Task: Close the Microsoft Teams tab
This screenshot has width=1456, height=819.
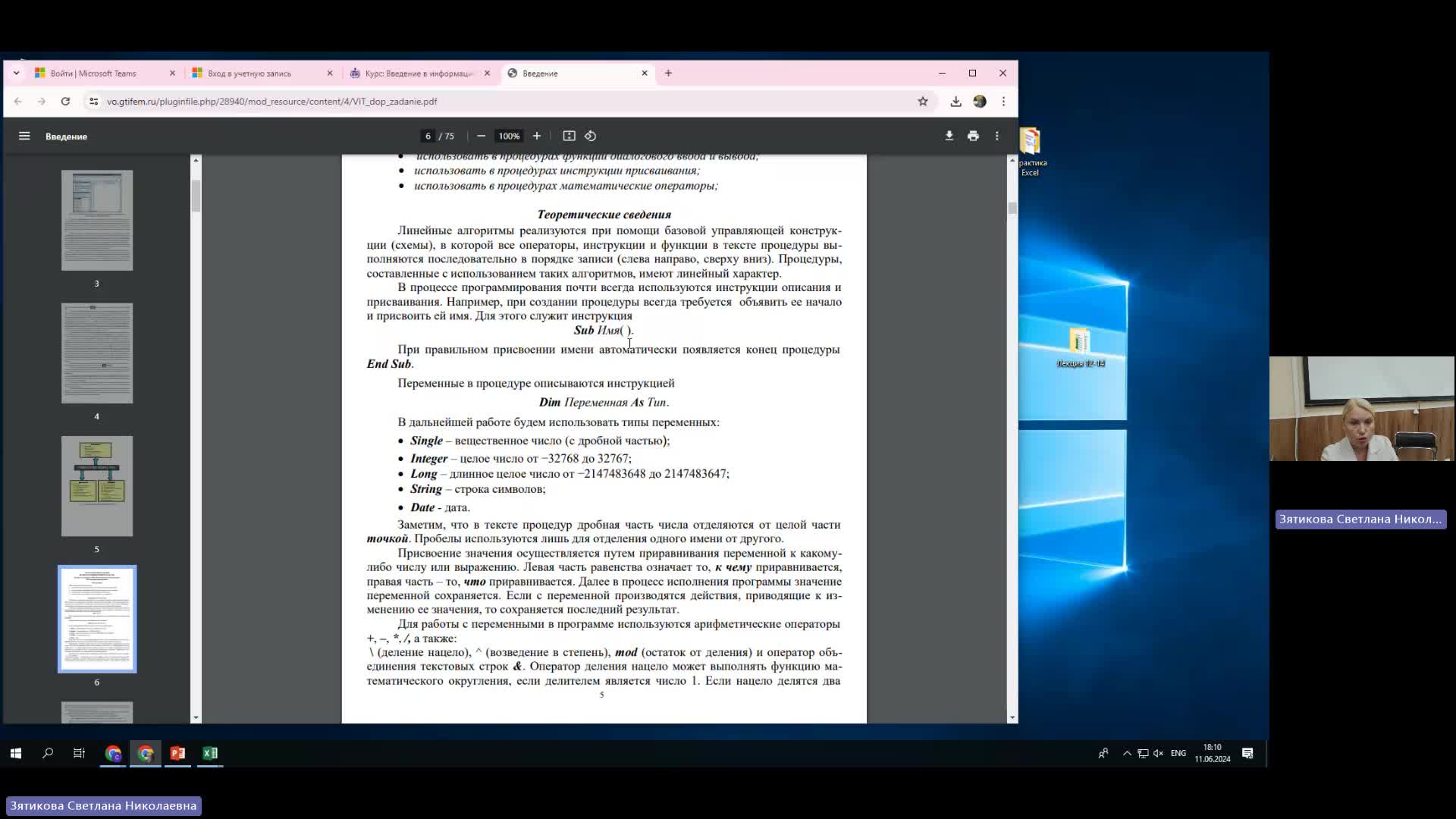Action: [172, 73]
